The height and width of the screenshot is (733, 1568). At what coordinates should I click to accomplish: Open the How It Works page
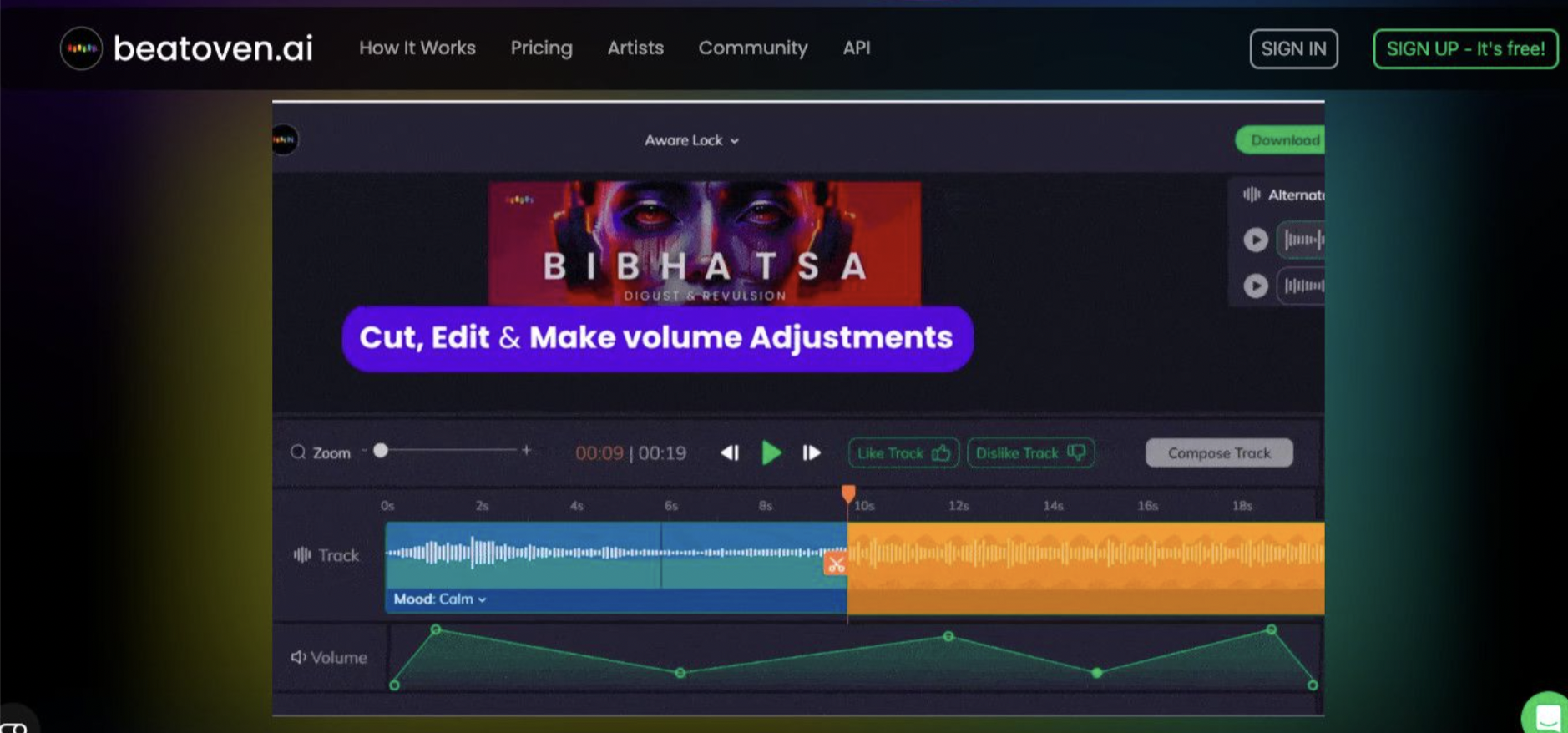(x=417, y=48)
